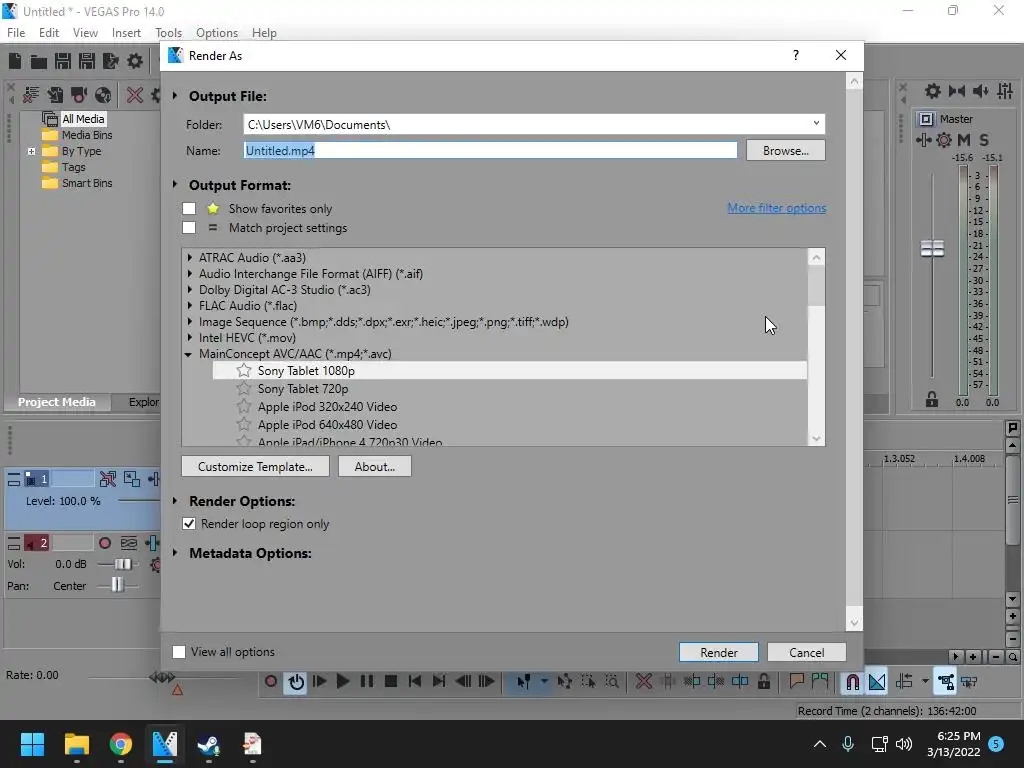Click the timeline Record button

(x=270, y=681)
